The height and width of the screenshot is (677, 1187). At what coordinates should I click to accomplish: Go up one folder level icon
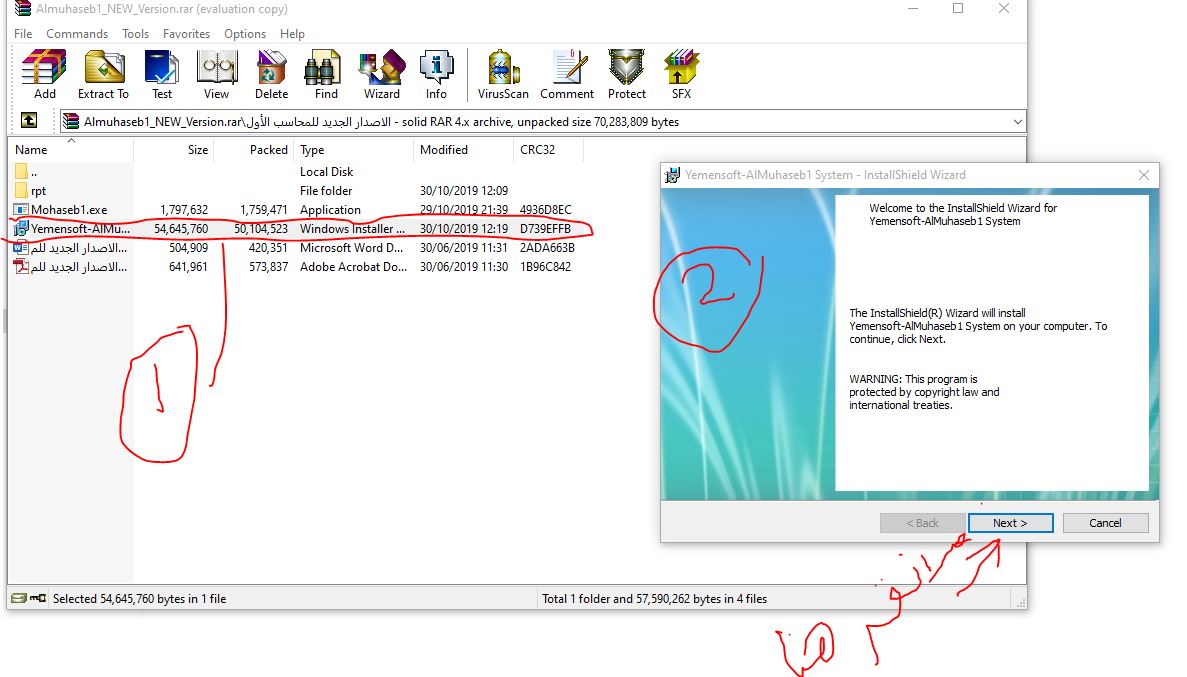click(x=29, y=120)
